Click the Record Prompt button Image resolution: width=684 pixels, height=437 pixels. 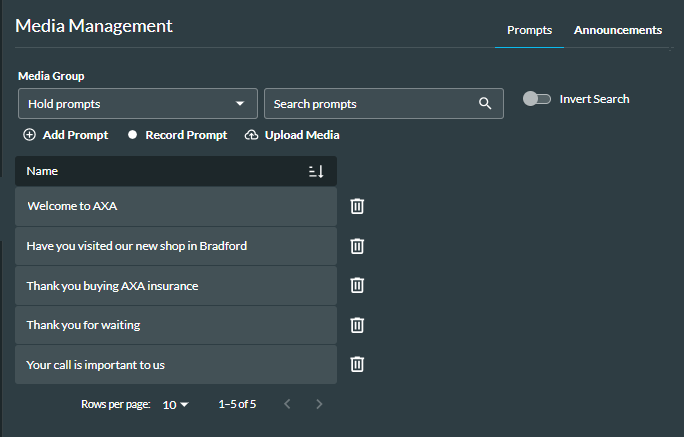pyautogui.click(x=177, y=135)
